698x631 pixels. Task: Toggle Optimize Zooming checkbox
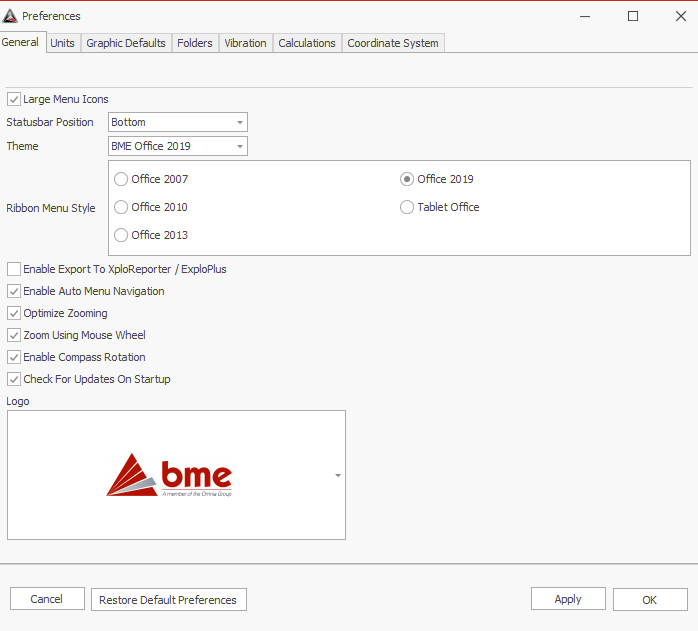(14, 313)
